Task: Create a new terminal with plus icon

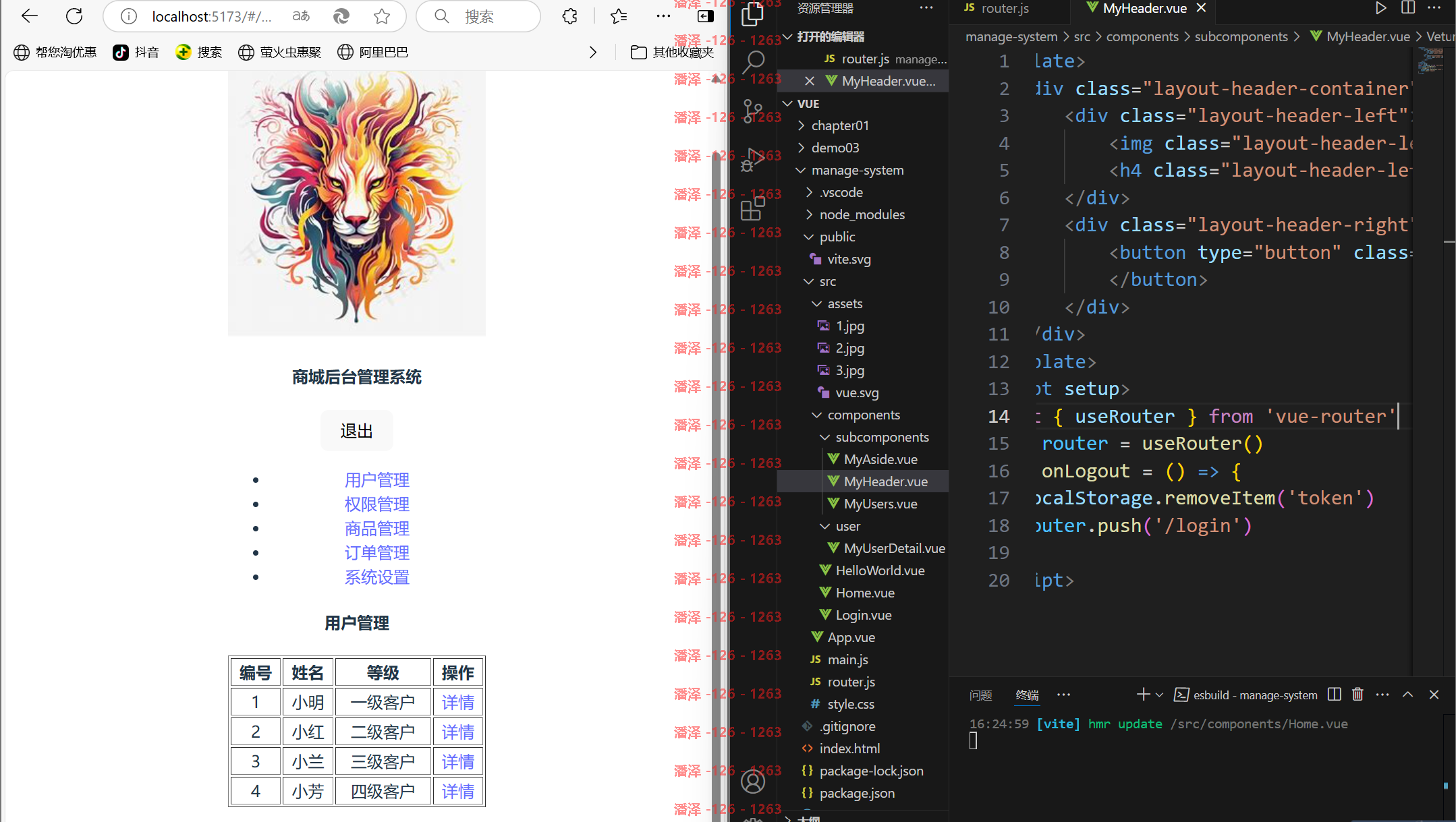Action: point(1143,695)
